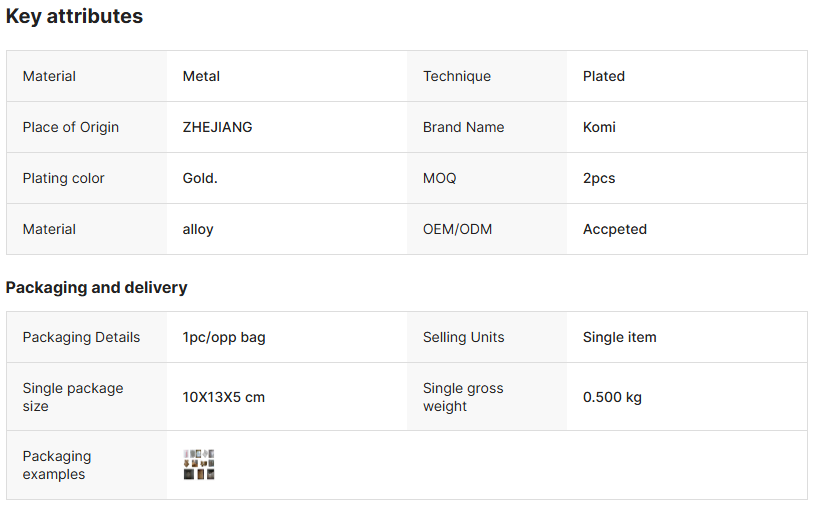
Task: Click the Single item selling units value
Action: [620, 337]
